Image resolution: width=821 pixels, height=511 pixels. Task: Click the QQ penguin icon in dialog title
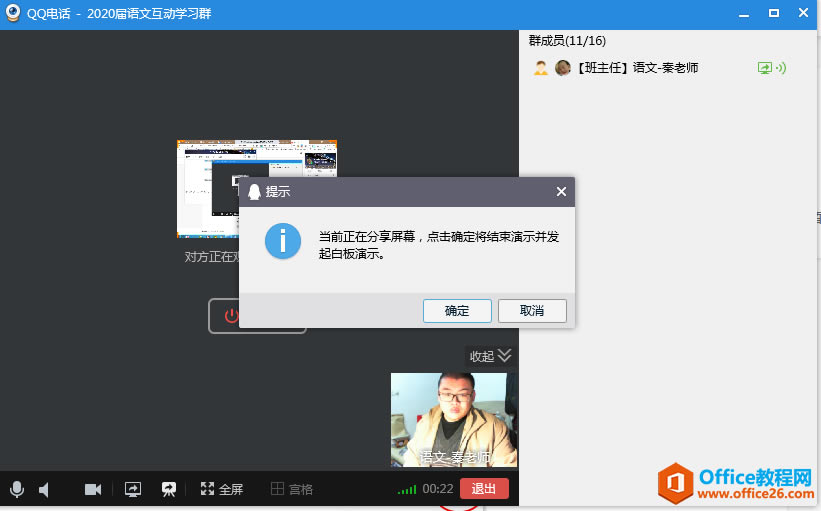click(x=254, y=192)
